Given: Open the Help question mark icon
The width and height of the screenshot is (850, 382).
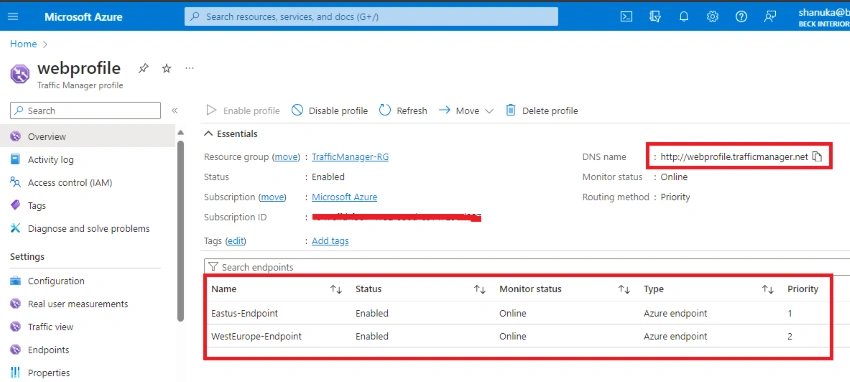Looking at the screenshot, I should pyautogui.click(x=741, y=16).
